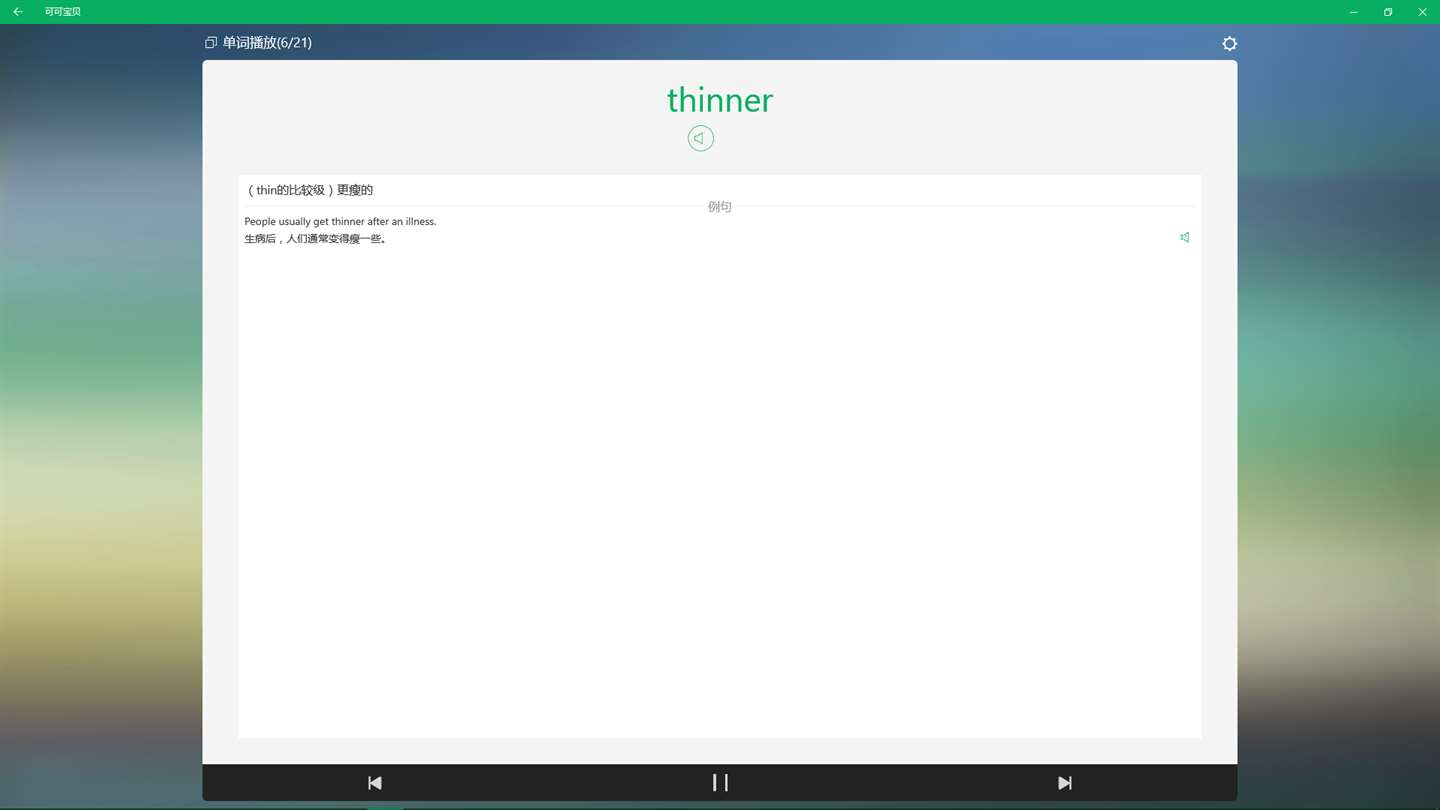Pause the word playback

coord(720,782)
